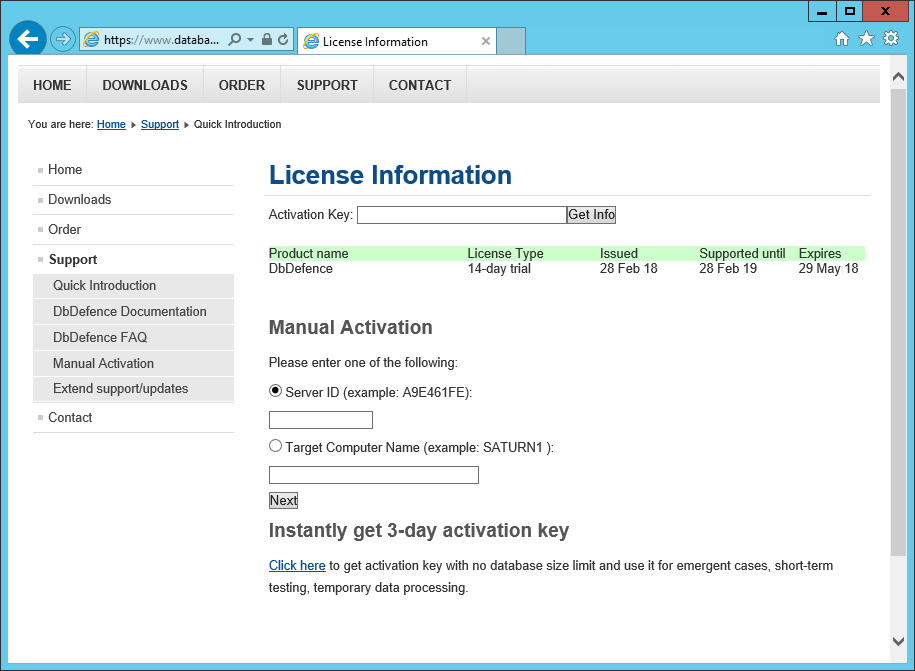The width and height of the screenshot is (915, 671).
Task: Open Favorites with the star icon
Action: pos(866,39)
